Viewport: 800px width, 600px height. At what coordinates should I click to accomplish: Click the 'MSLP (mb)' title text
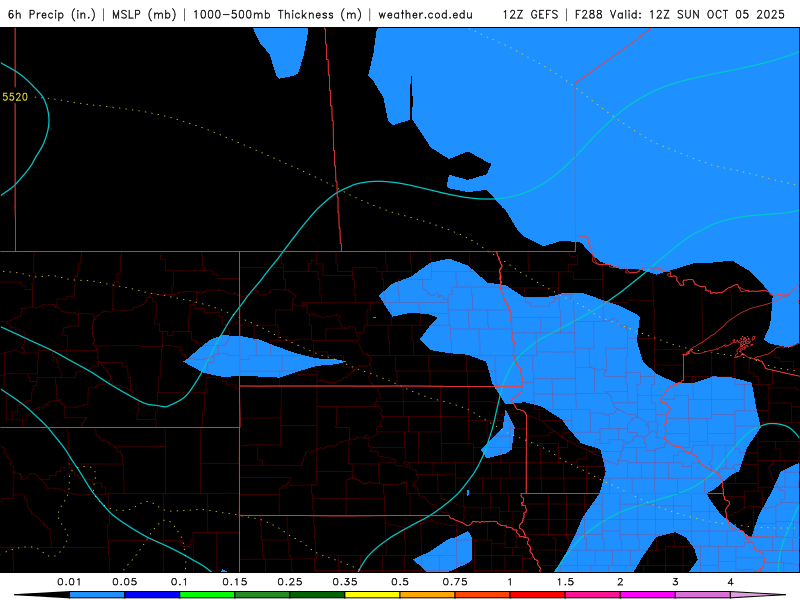pos(144,15)
